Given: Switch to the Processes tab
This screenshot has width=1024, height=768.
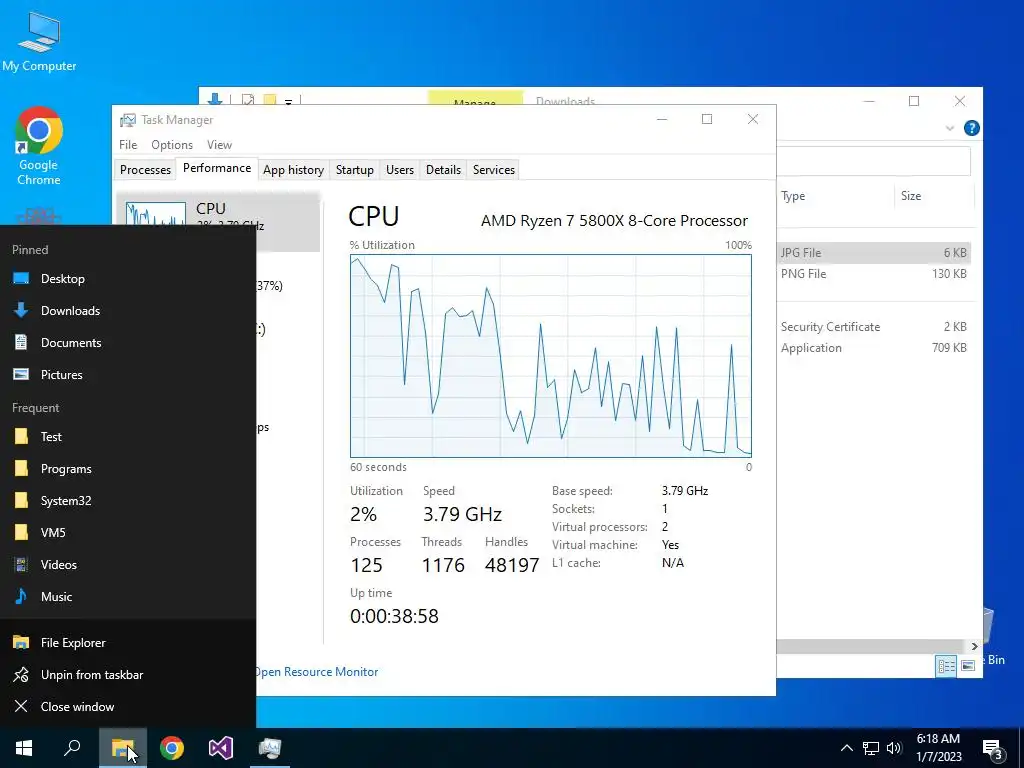Looking at the screenshot, I should coord(145,170).
